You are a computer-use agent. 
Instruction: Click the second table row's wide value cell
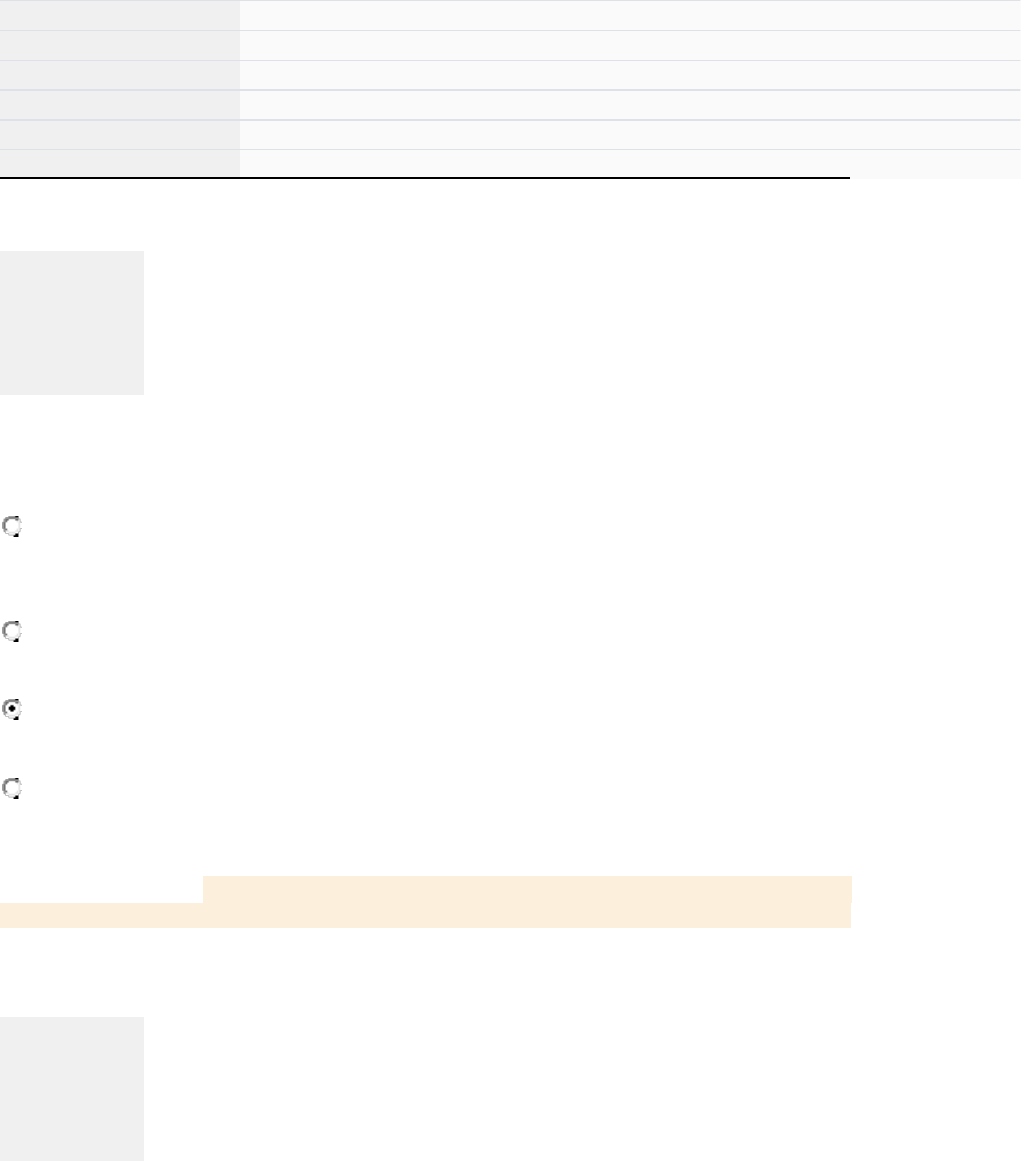(x=630, y=45)
